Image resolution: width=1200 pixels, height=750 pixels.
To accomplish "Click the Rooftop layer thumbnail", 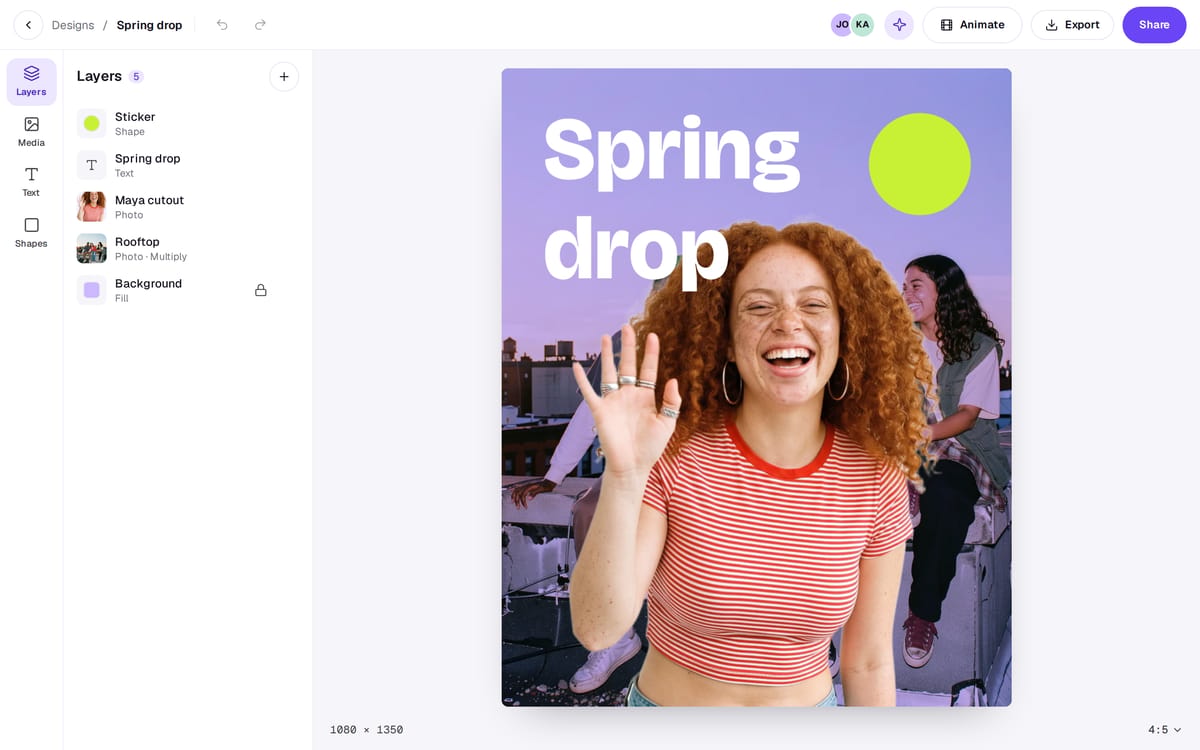I will pyautogui.click(x=91, y=249).
